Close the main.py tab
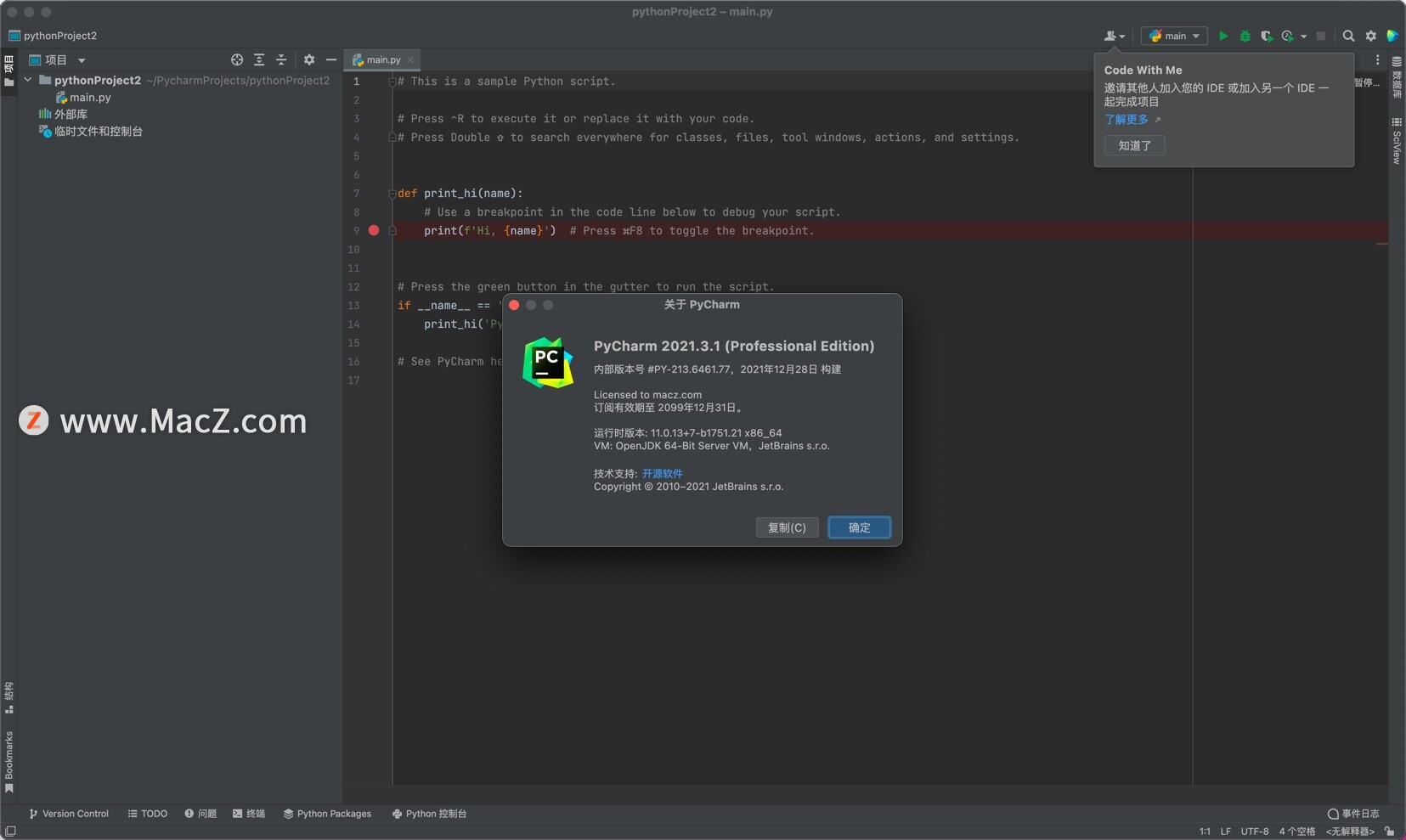The width and height of the screenshot is (1406, 840). click(x=411, y=59)
